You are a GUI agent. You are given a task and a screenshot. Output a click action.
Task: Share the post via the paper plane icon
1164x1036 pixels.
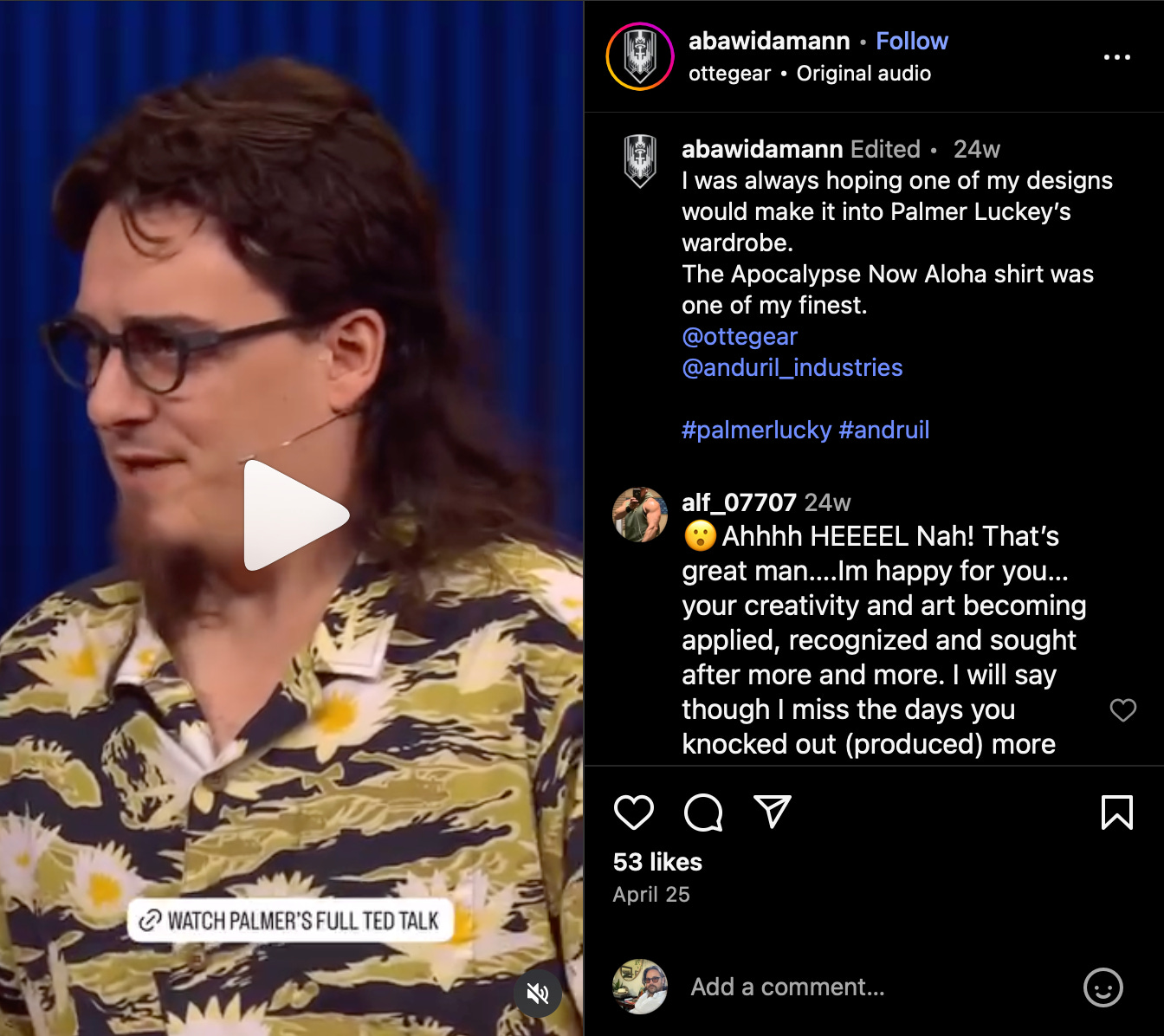(x=773, y=812)
